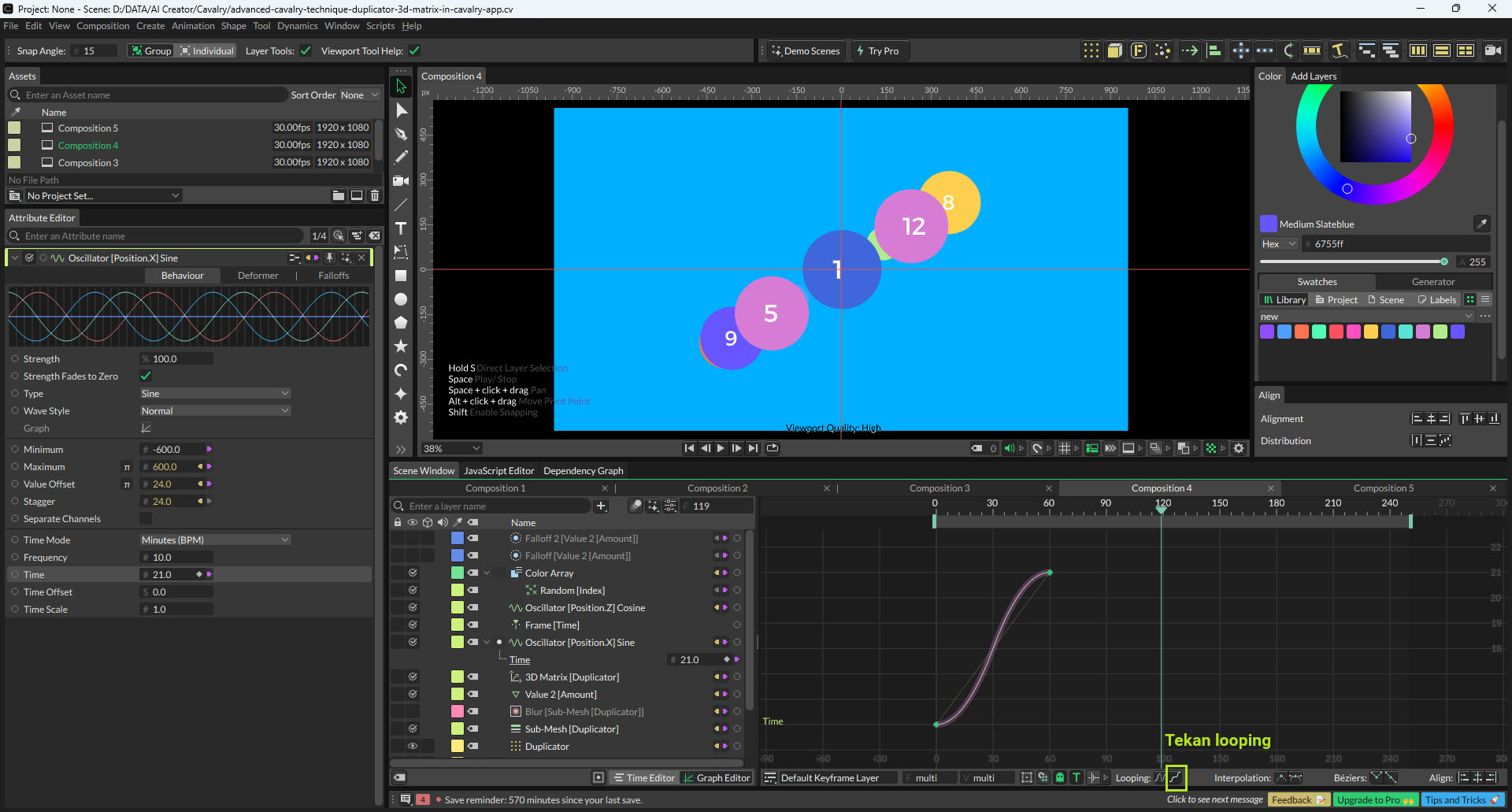Image resolution: width=1512 pixels, height=812 pixels.
Task: Open the viewport zoom 38% dropdown
Action: point(452,448)
